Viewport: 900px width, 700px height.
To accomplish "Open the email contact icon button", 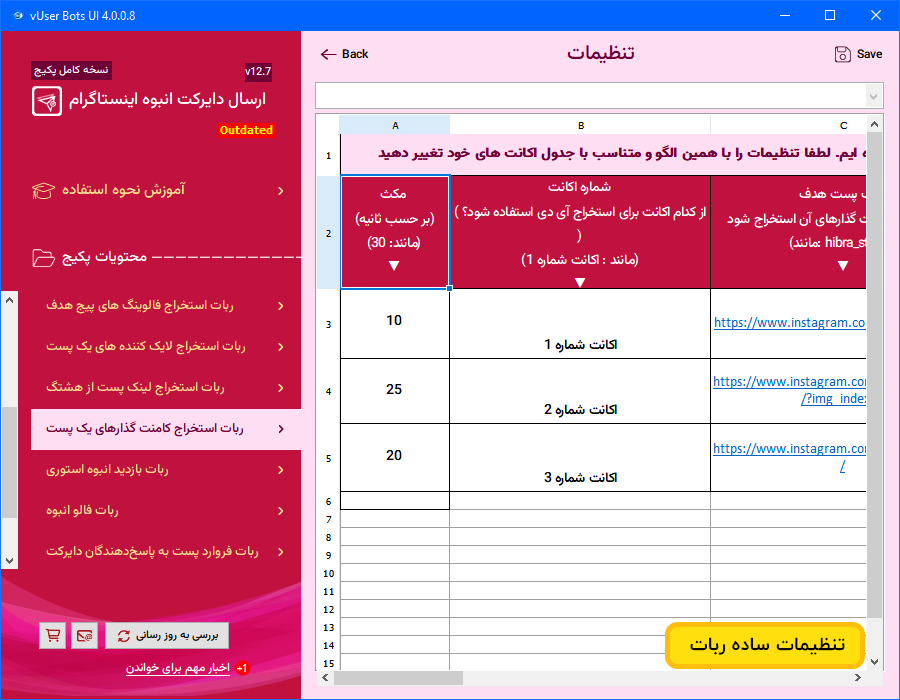I will tap(84, 636).
